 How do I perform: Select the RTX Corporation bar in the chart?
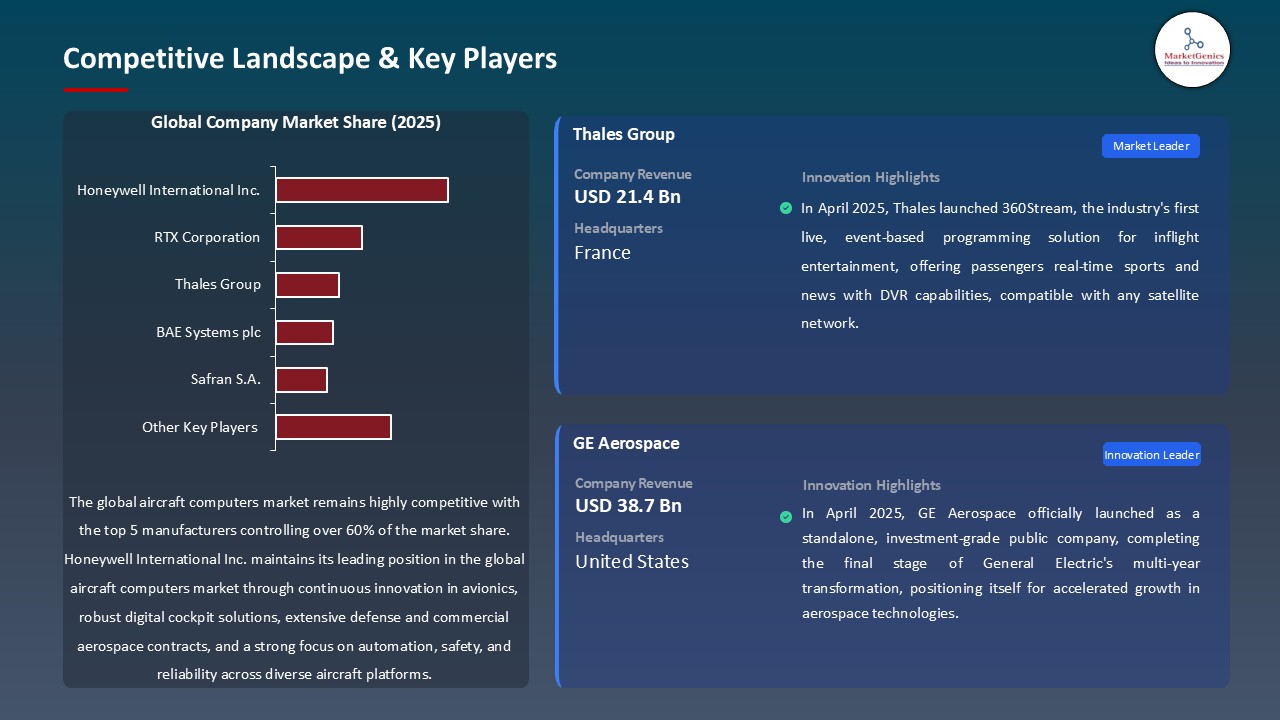pos(319,237)
